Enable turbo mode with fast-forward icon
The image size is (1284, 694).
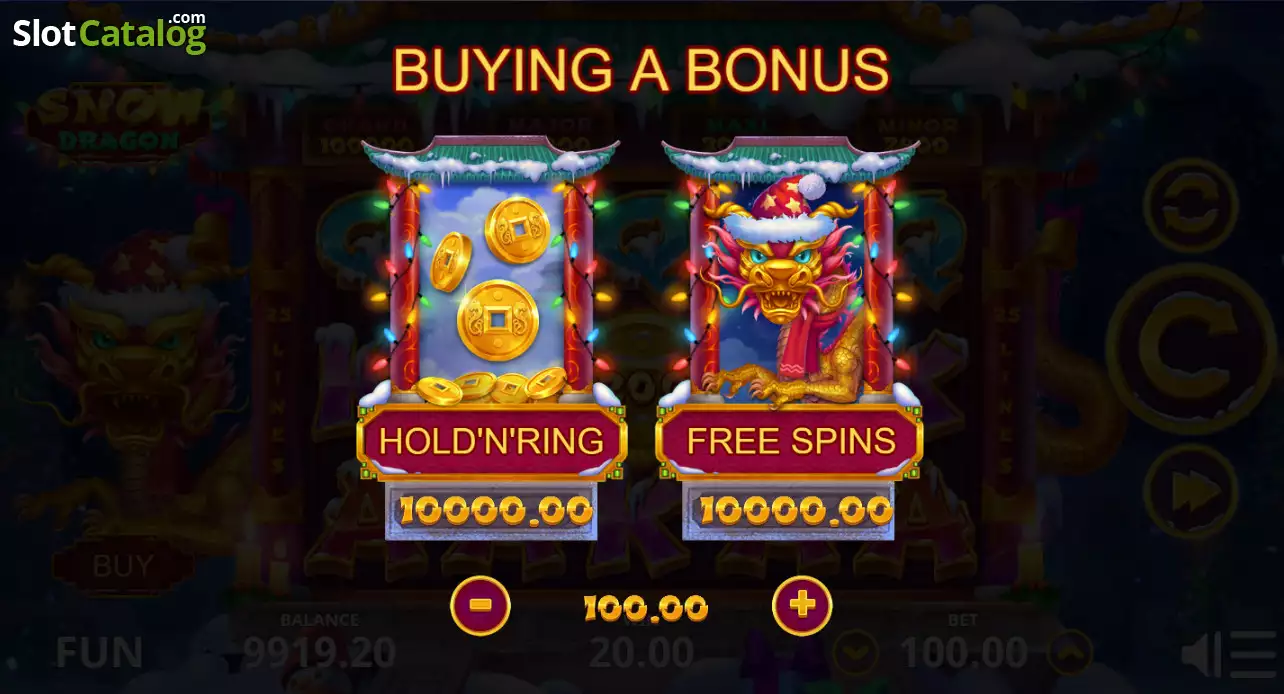pos(1190,491)
